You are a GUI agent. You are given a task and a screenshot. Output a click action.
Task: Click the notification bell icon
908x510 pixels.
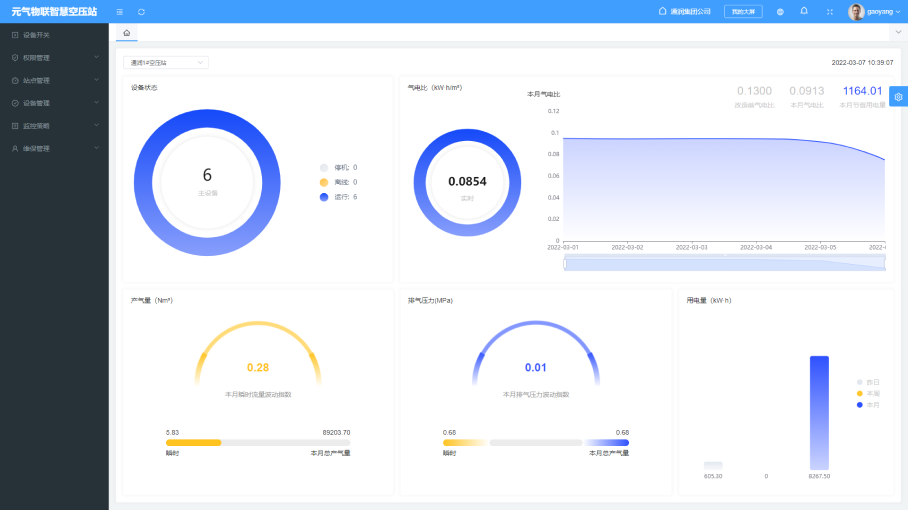[x=804, y=11]
